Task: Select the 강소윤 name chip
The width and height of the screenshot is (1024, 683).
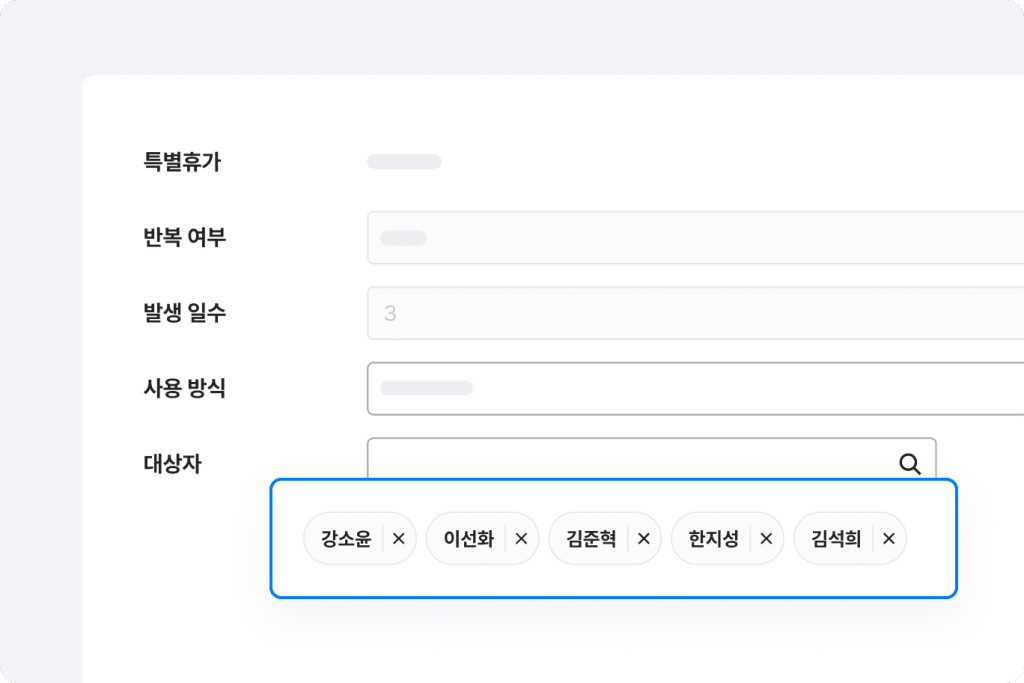Action: (x=346, y=539)
